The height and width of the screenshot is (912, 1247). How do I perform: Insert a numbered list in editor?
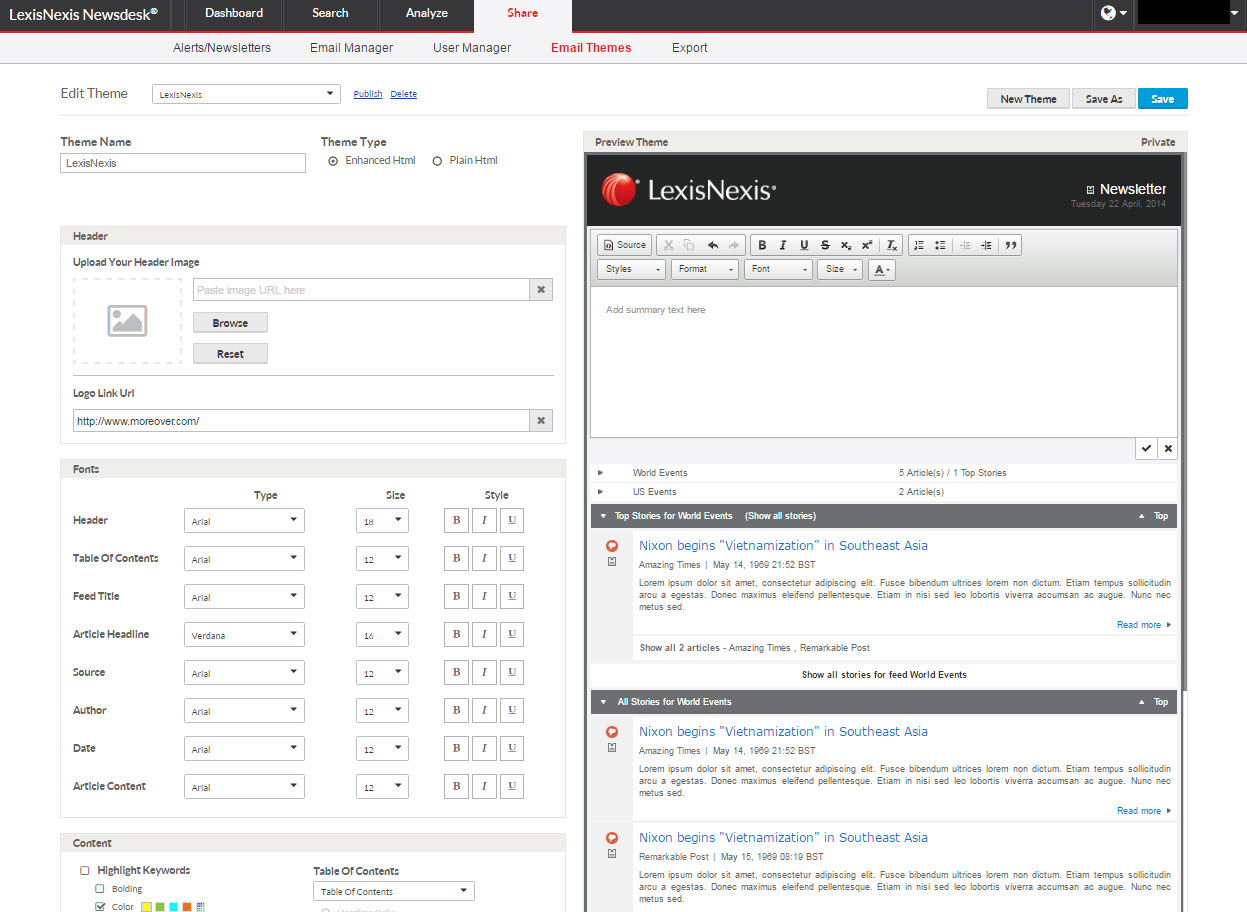[x=919, y=245]
